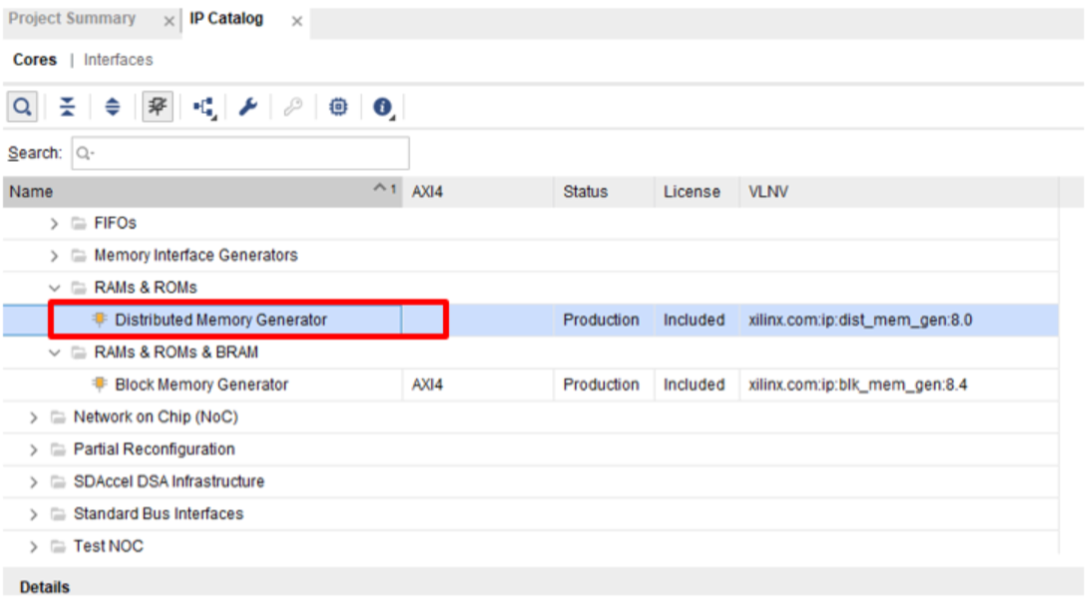This screenshot has height=604, width=1086.
Task: Click the chip-shaped IP toolbar icon
Action: pyautogui.click(x=339, y=107)
